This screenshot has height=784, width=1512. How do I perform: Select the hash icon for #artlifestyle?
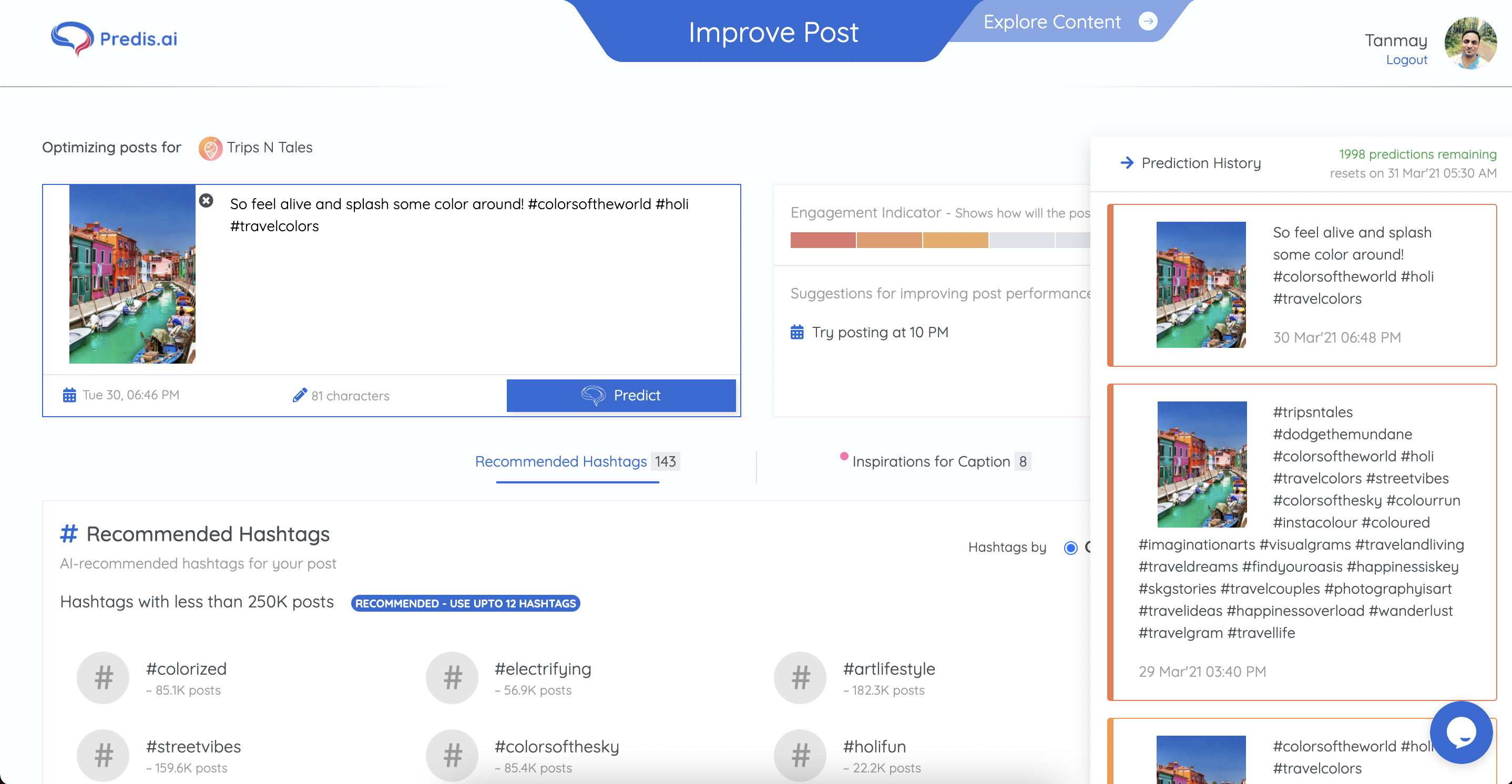(x=800, y=678)
